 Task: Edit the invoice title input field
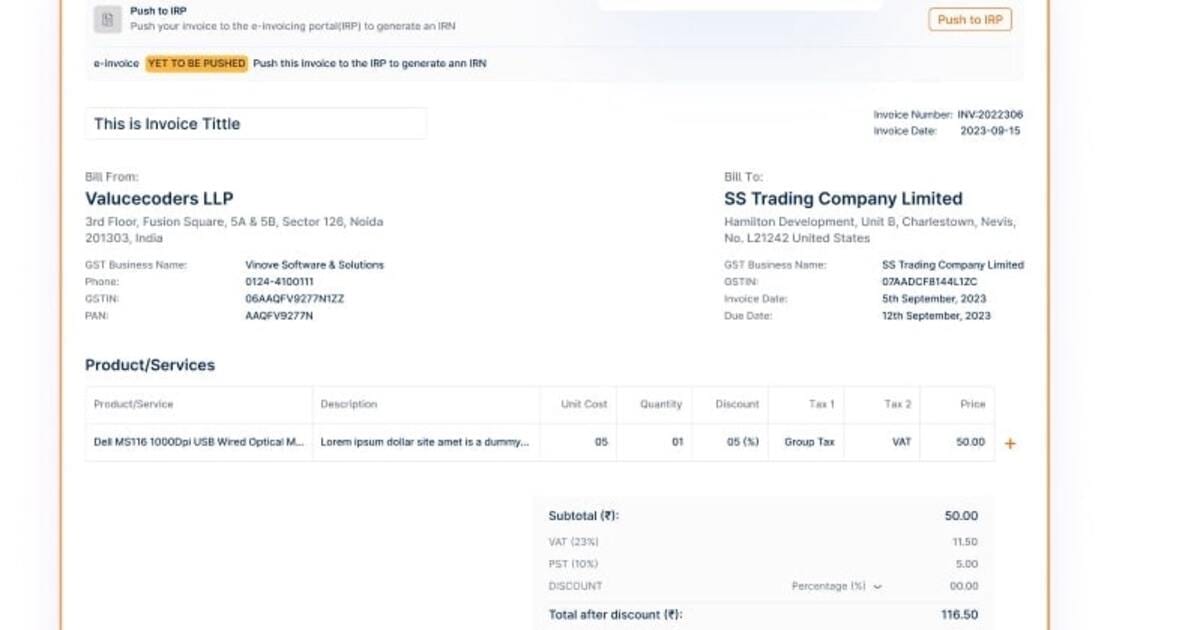click(256, 124)
